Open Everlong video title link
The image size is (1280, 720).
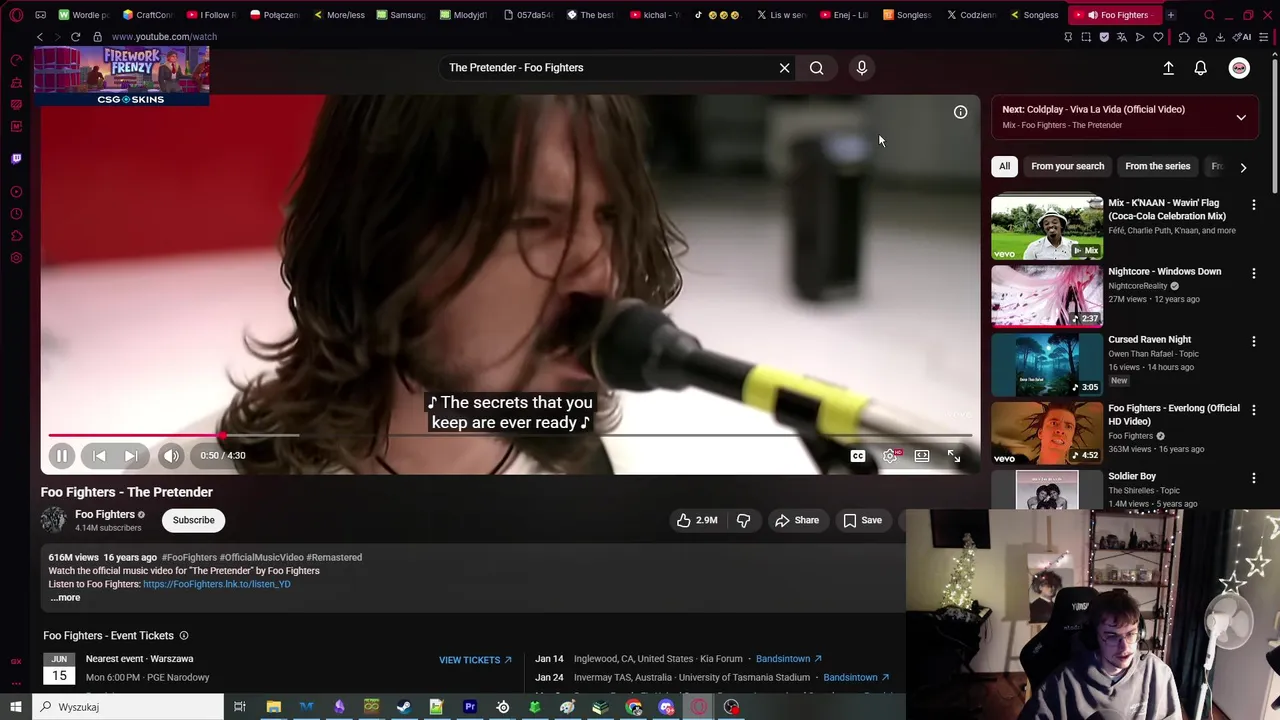[1174, 414]
